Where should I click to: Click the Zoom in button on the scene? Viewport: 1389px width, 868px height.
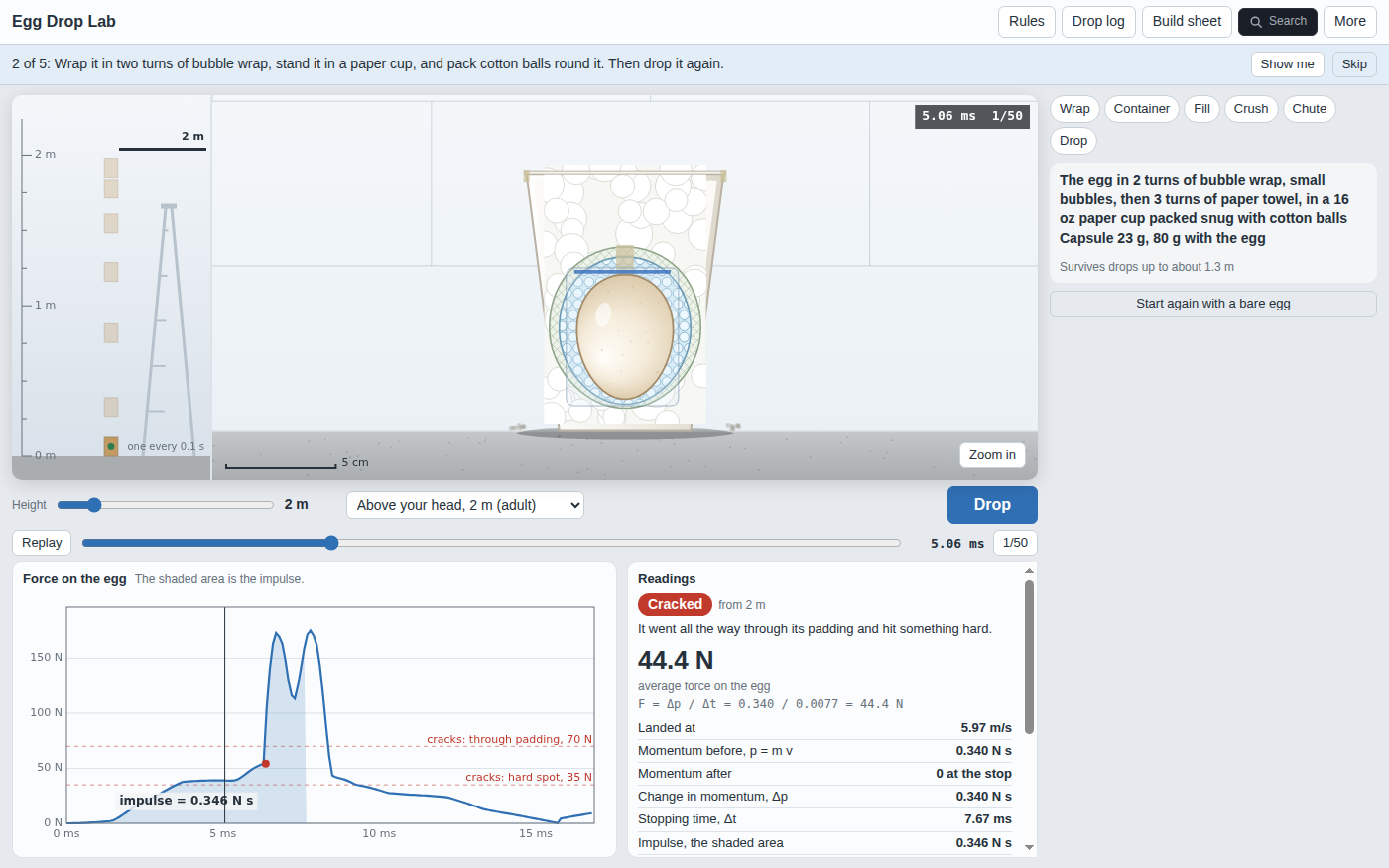[x=992, y=455]
